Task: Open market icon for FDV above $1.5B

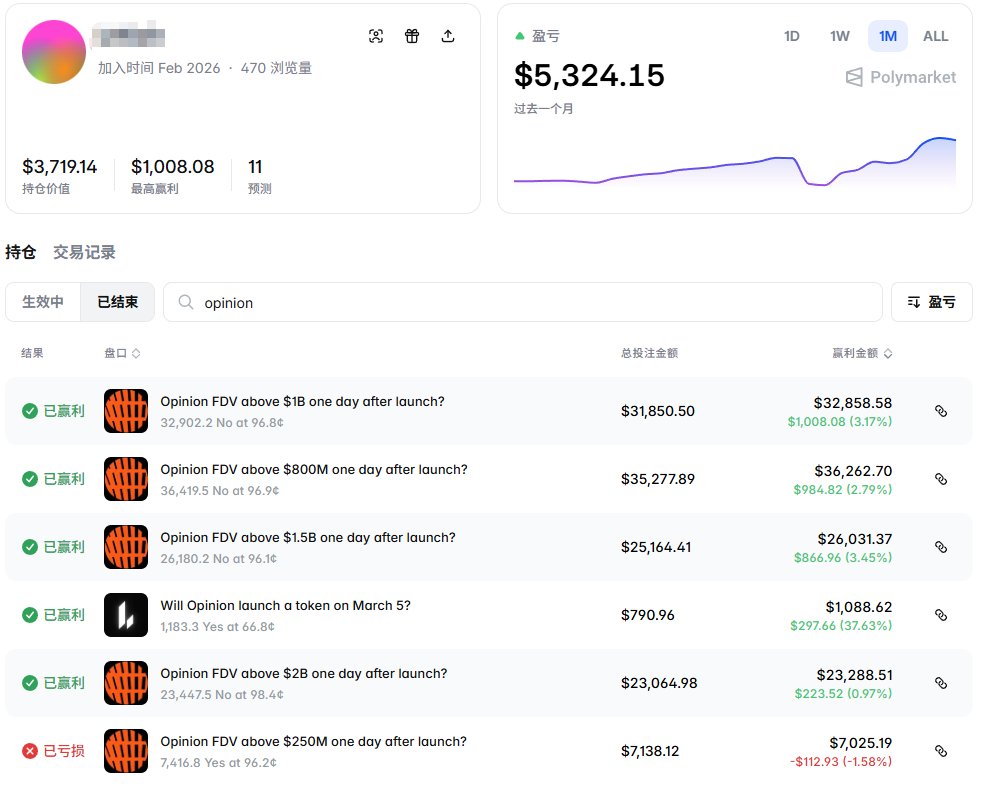Action: pos(126,547)
